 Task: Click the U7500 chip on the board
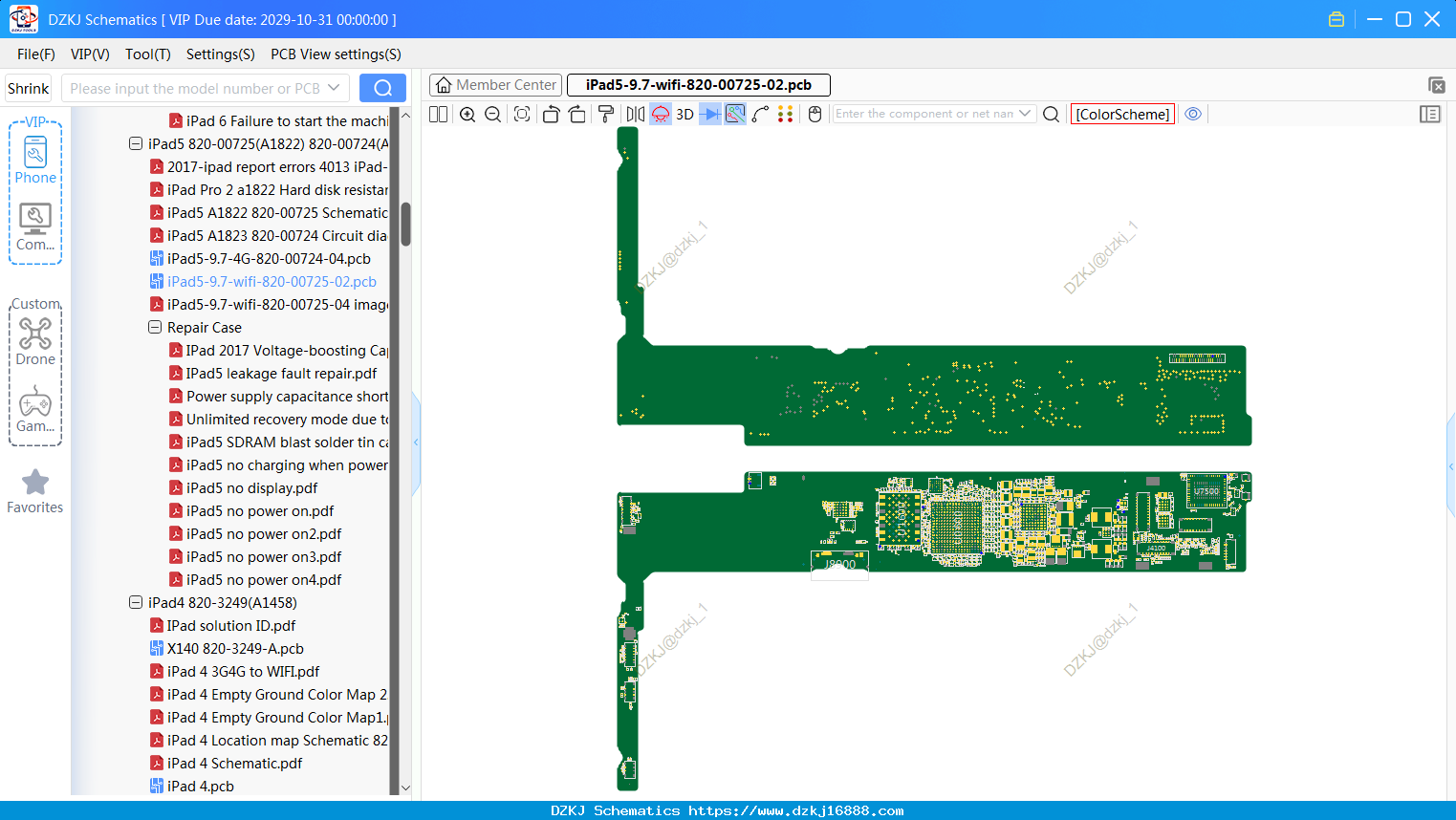1206,491
